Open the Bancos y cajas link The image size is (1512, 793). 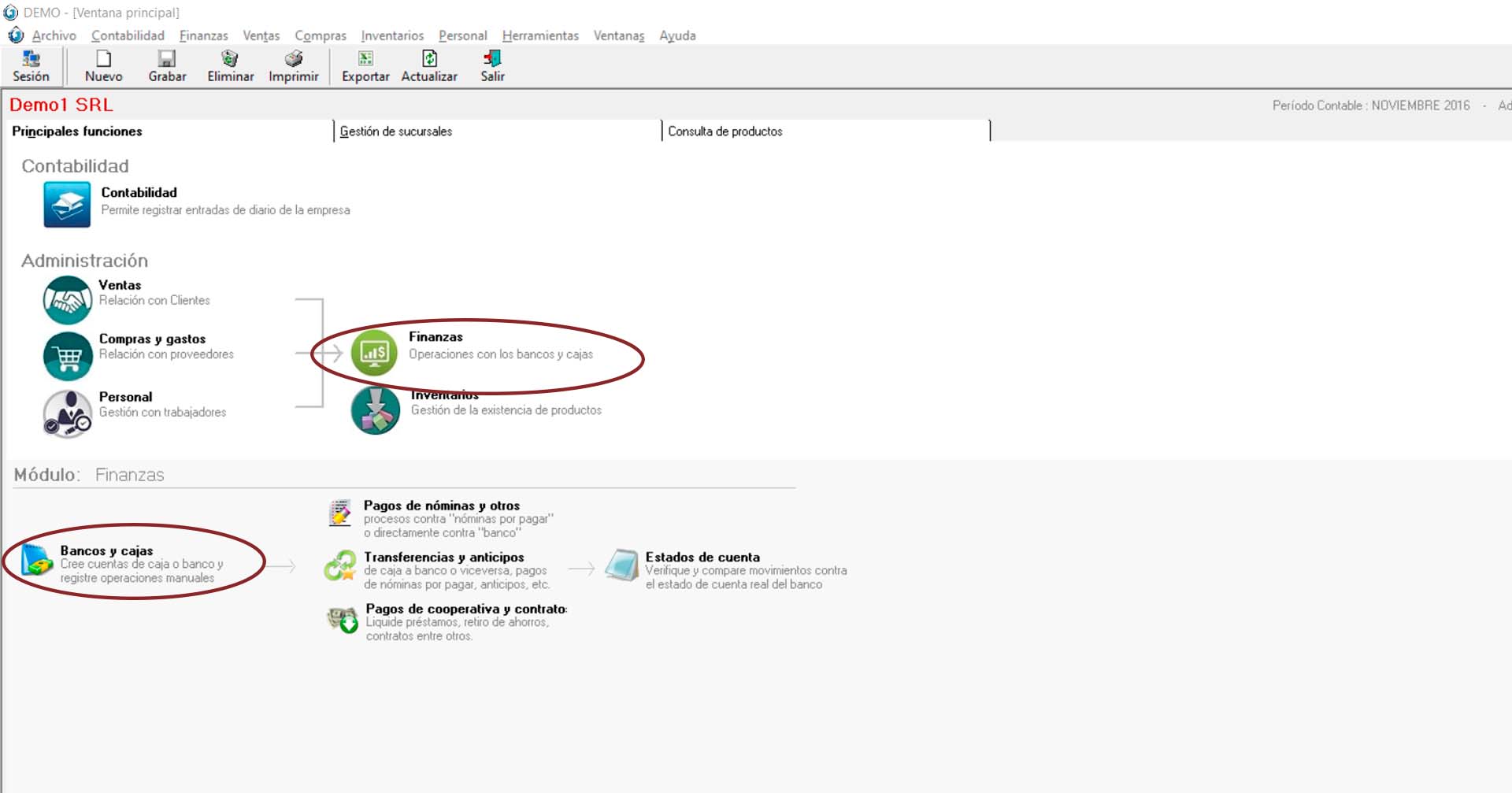pyautogui.click(x=106, y=551)
